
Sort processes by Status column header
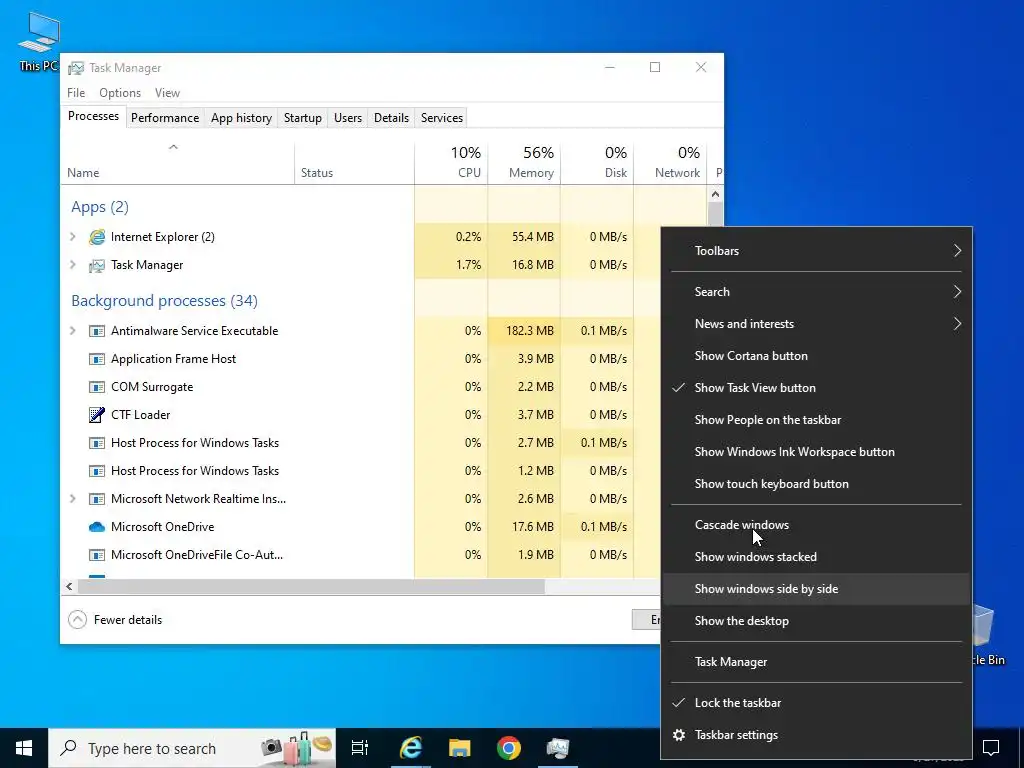(x=355, y=163)
